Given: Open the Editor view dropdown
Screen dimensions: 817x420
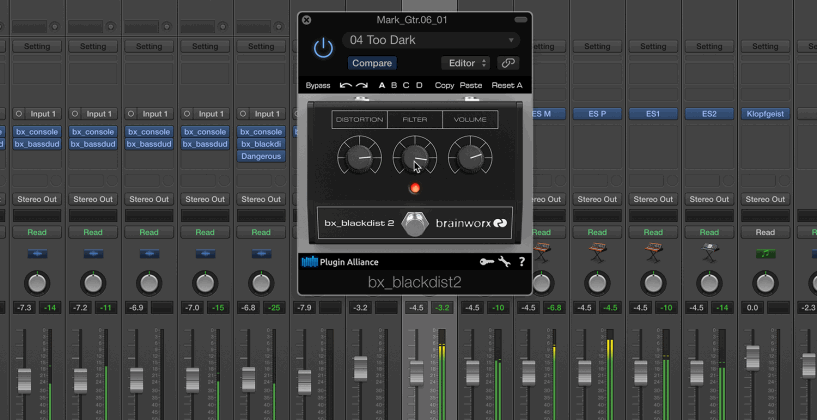Looking at the screenshot, I should tap(465, 63).
